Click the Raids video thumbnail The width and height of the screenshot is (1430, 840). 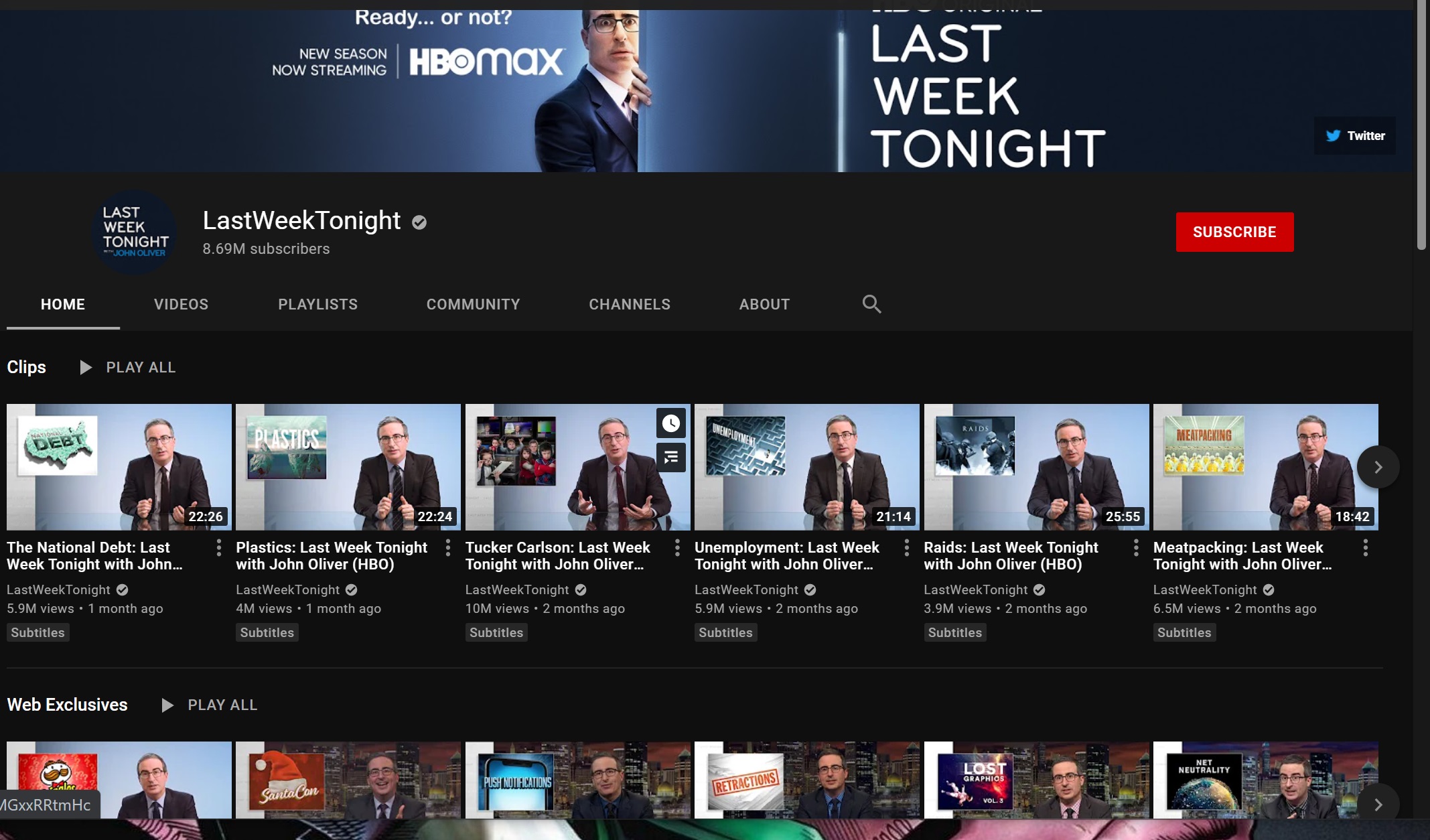pos(1036,467)
